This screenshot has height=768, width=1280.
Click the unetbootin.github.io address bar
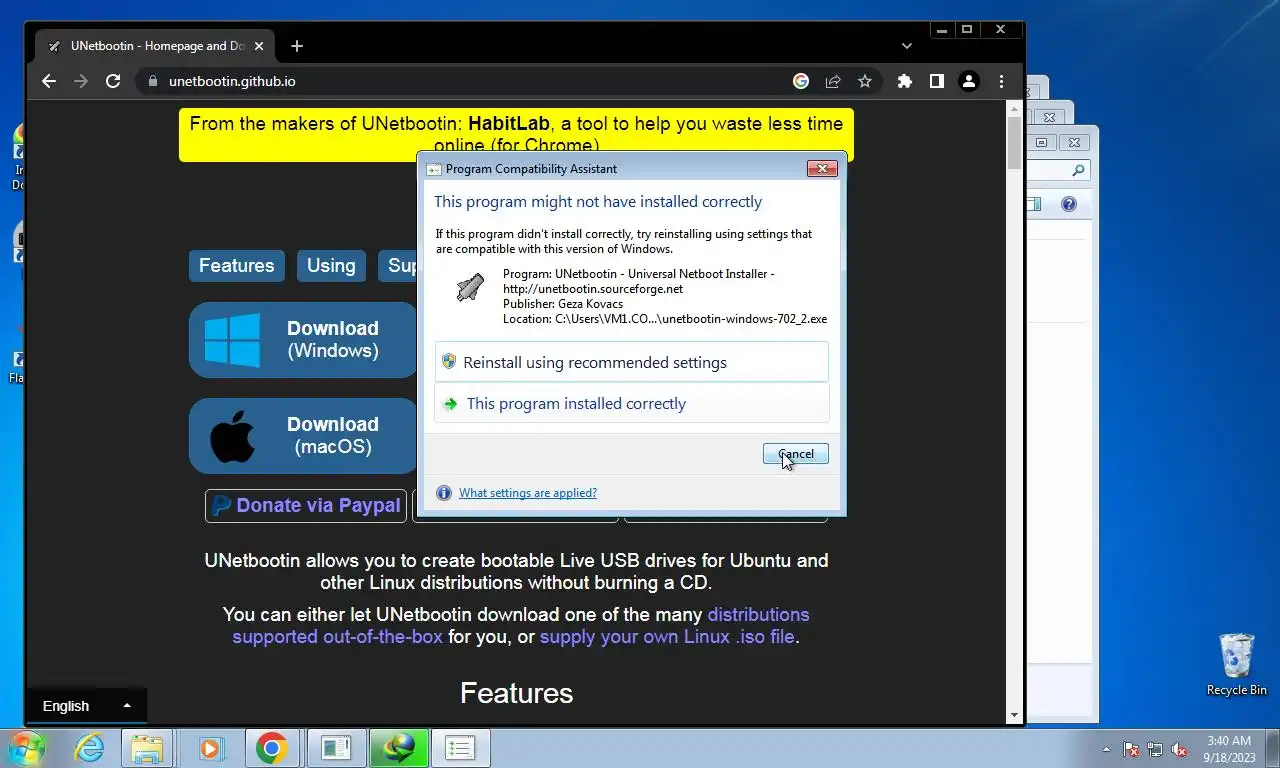460,81
